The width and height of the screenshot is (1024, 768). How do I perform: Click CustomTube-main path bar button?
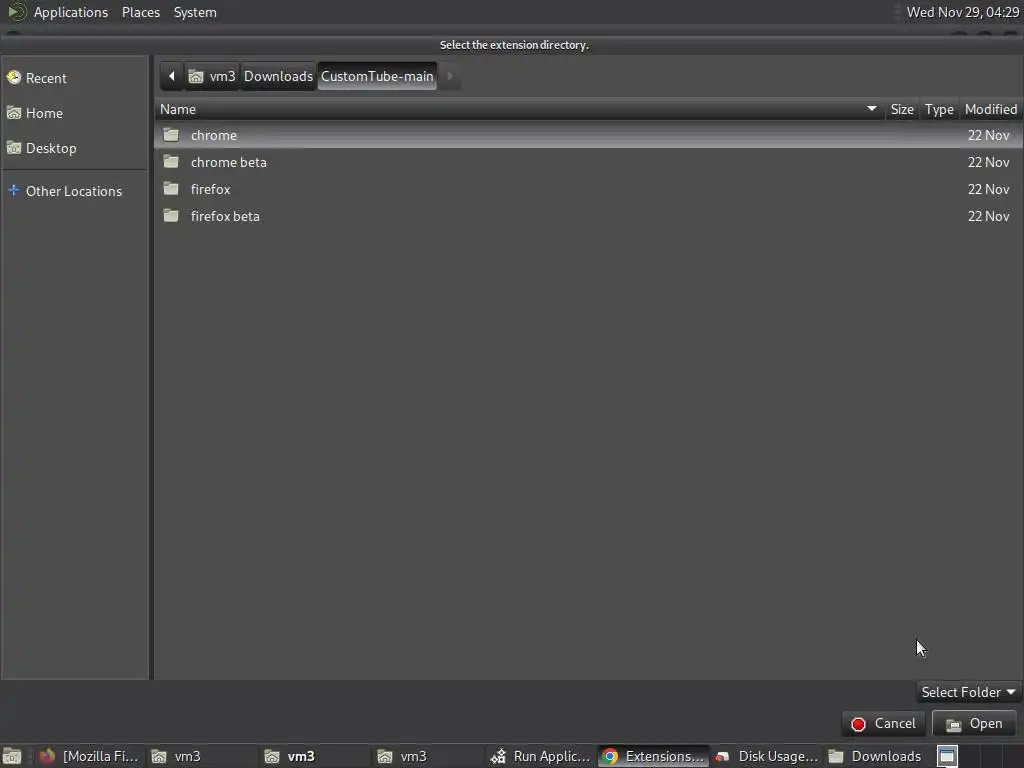tap(377, 76)
